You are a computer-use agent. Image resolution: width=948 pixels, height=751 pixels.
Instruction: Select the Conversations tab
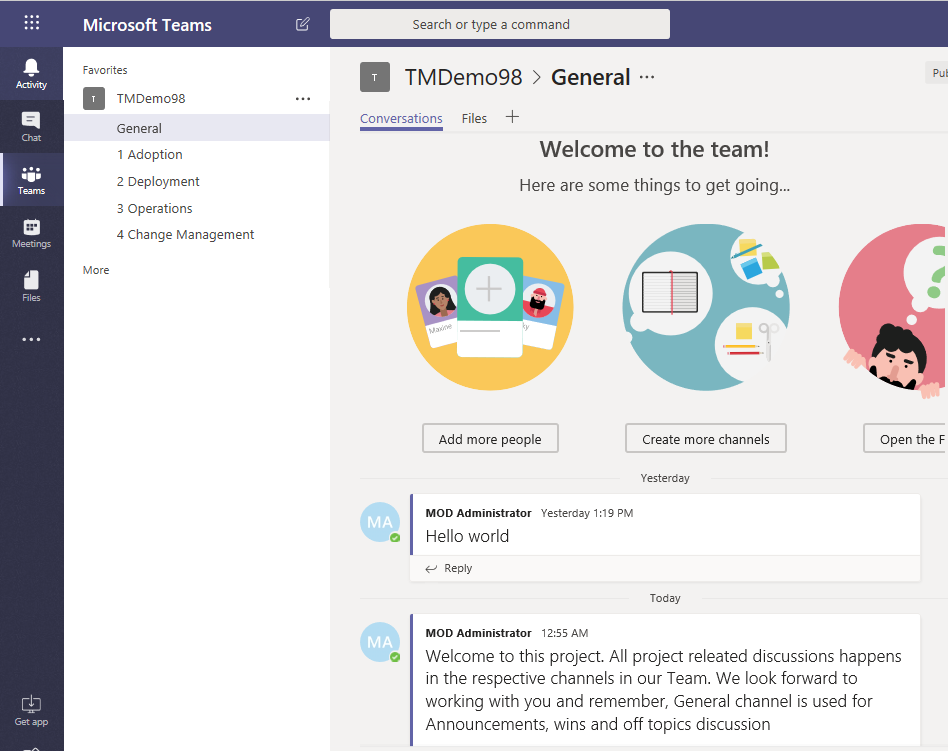click(401, 118)
